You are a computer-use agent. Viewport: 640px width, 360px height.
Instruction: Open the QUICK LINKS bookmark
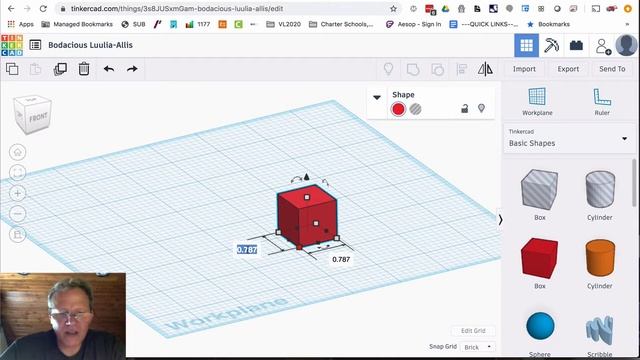coord(484,24)
